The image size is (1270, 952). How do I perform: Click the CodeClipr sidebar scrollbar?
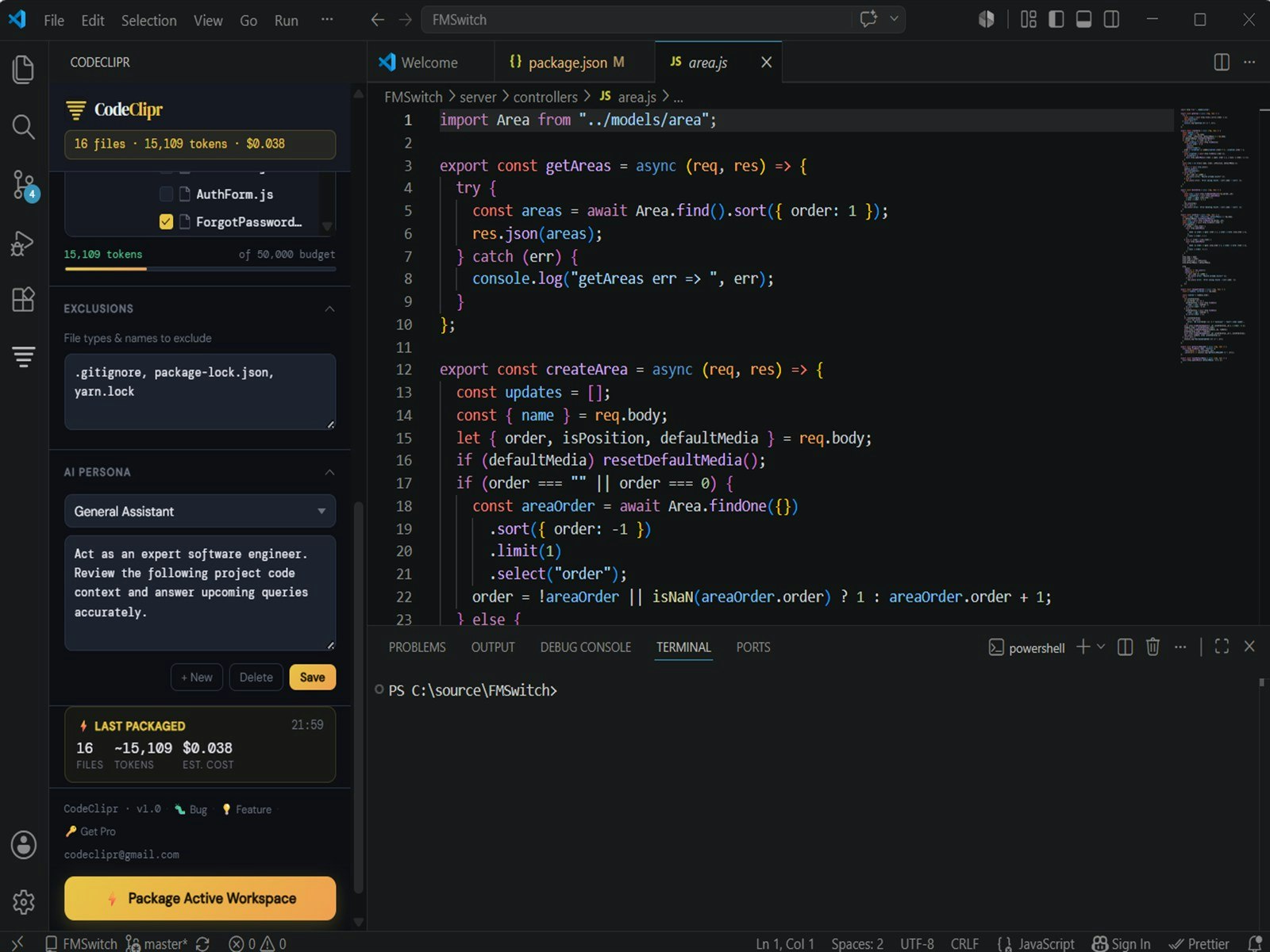pyautogui.click(x=358, y=698)
